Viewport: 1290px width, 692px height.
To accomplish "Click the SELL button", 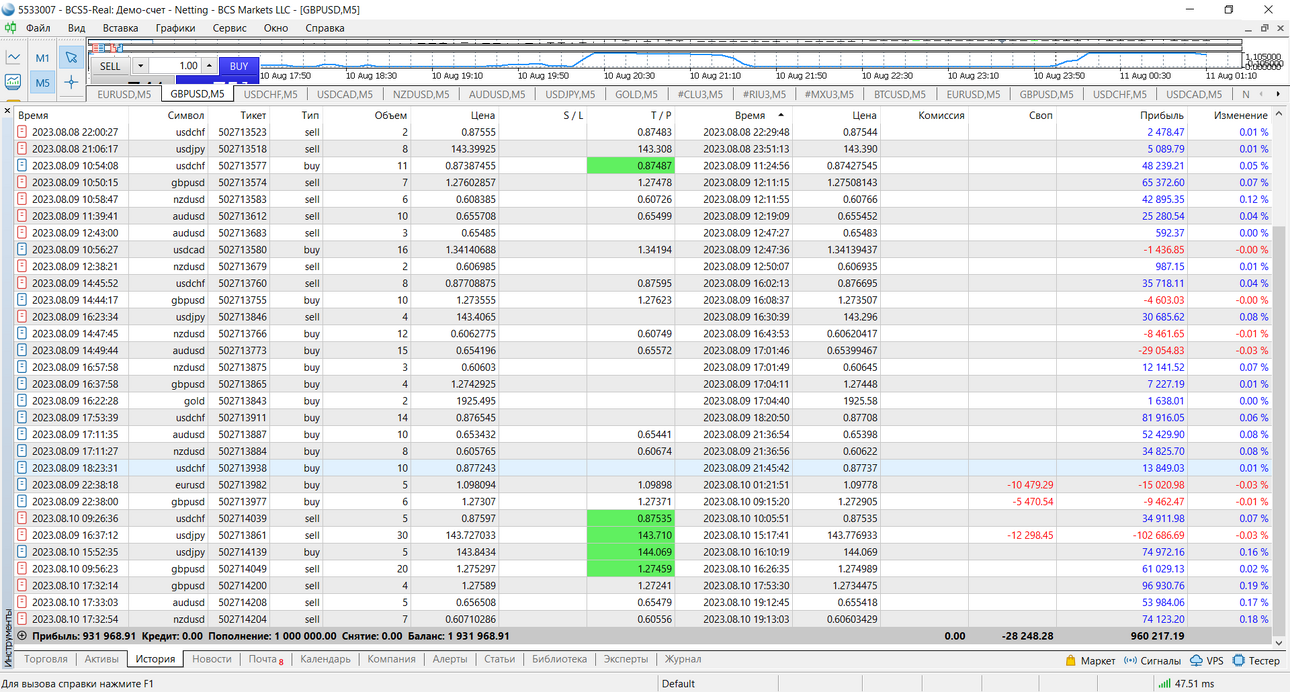I will tap(110, 66).
